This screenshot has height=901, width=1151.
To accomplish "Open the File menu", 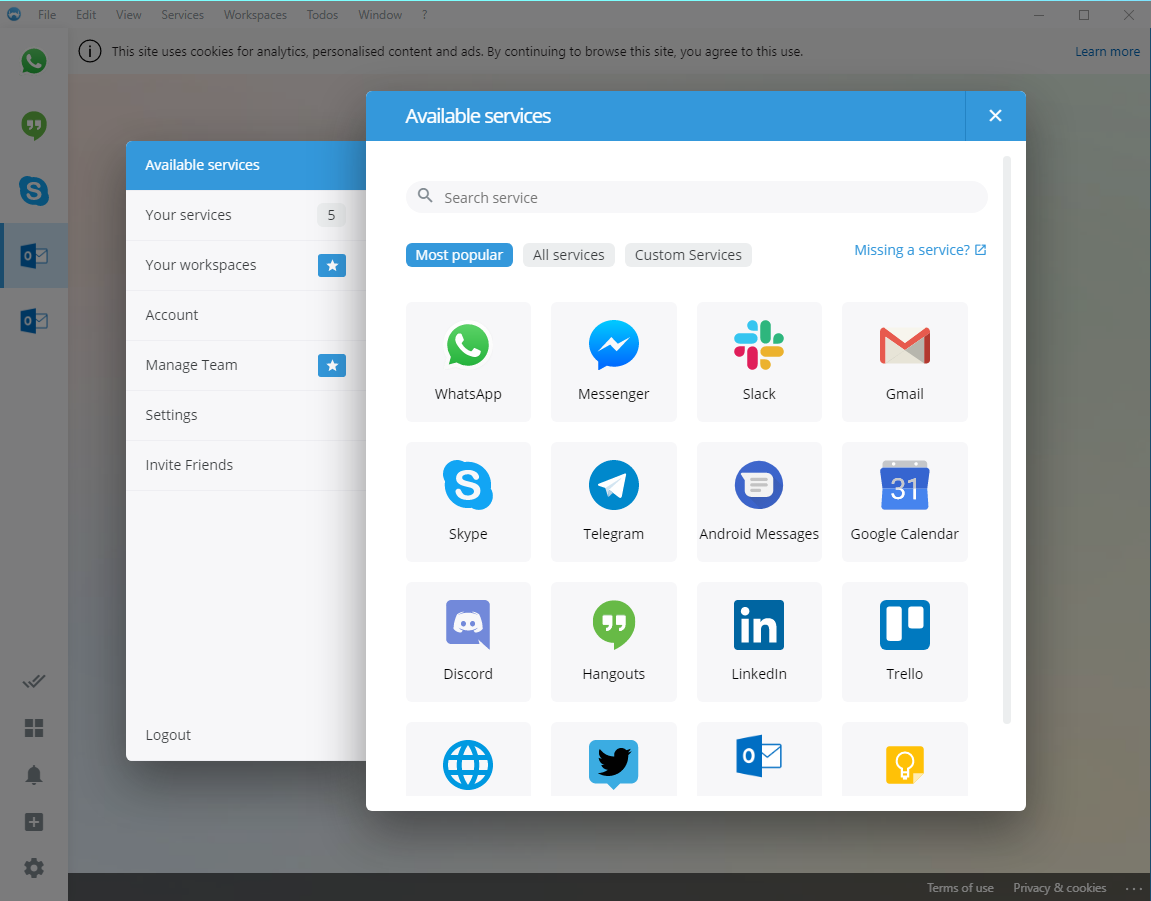I will pos(47,15).
